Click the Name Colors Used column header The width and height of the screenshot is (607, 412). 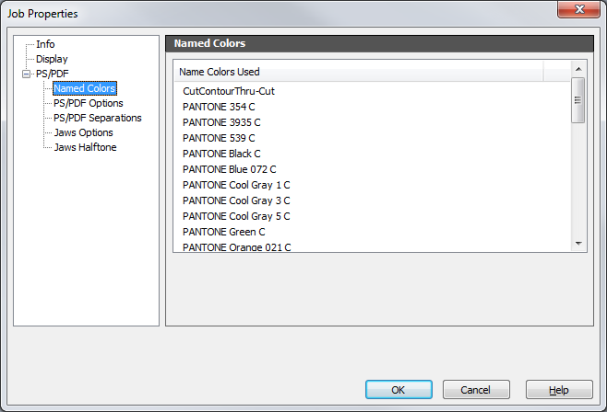[359, 72]
